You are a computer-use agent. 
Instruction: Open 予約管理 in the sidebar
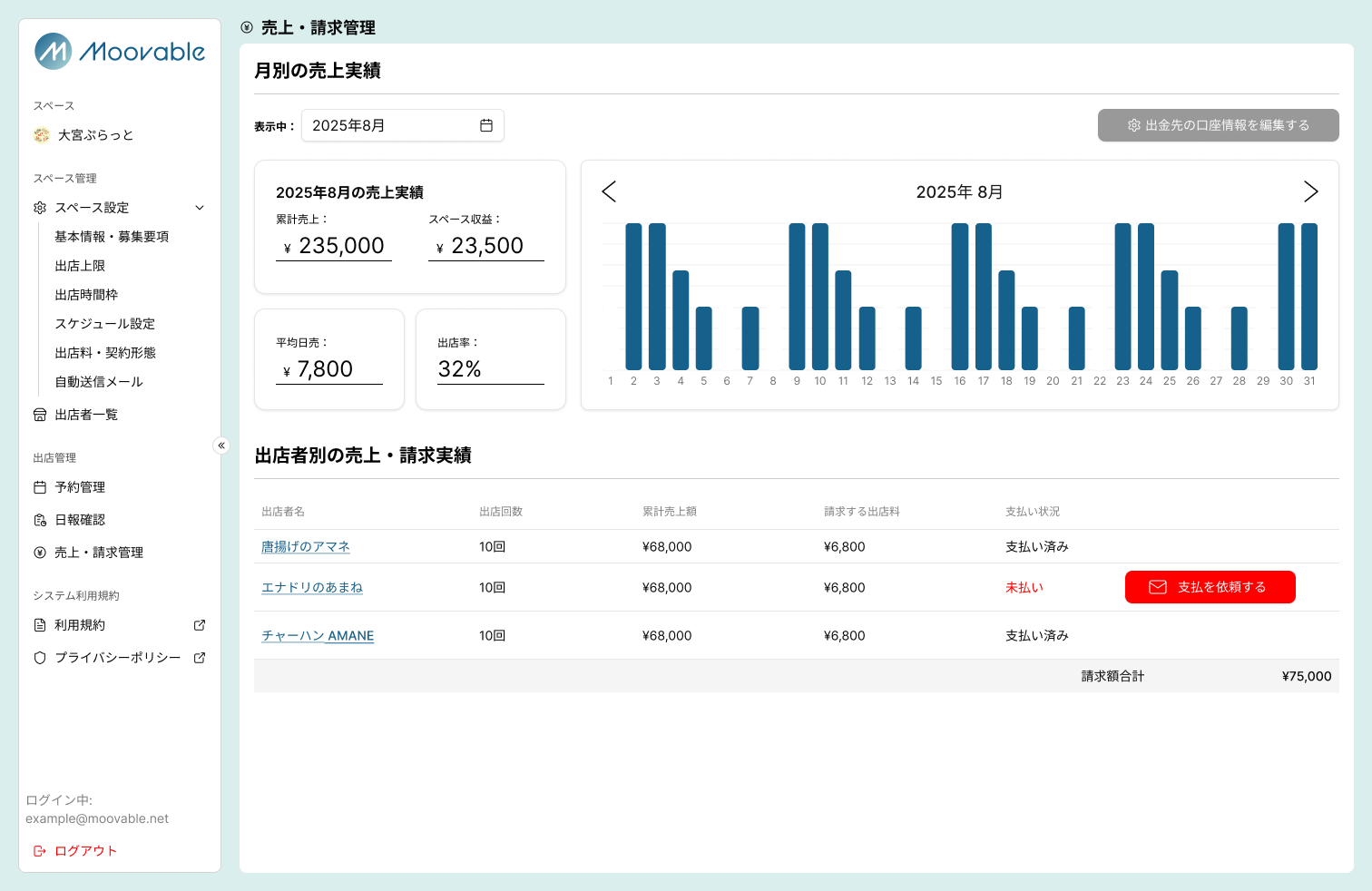click(80, 487)
